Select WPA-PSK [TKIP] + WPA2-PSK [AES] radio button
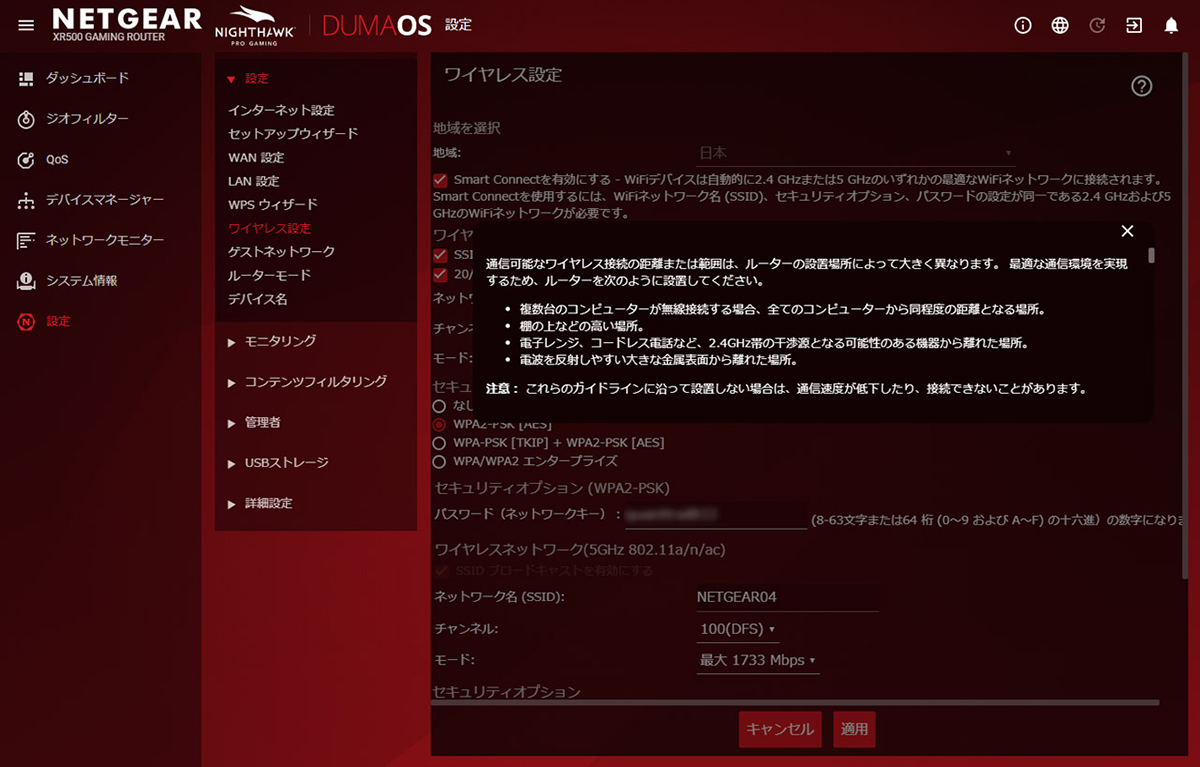Image resolution: width=1200 pixels, height=767 pixels. (439, 442)
